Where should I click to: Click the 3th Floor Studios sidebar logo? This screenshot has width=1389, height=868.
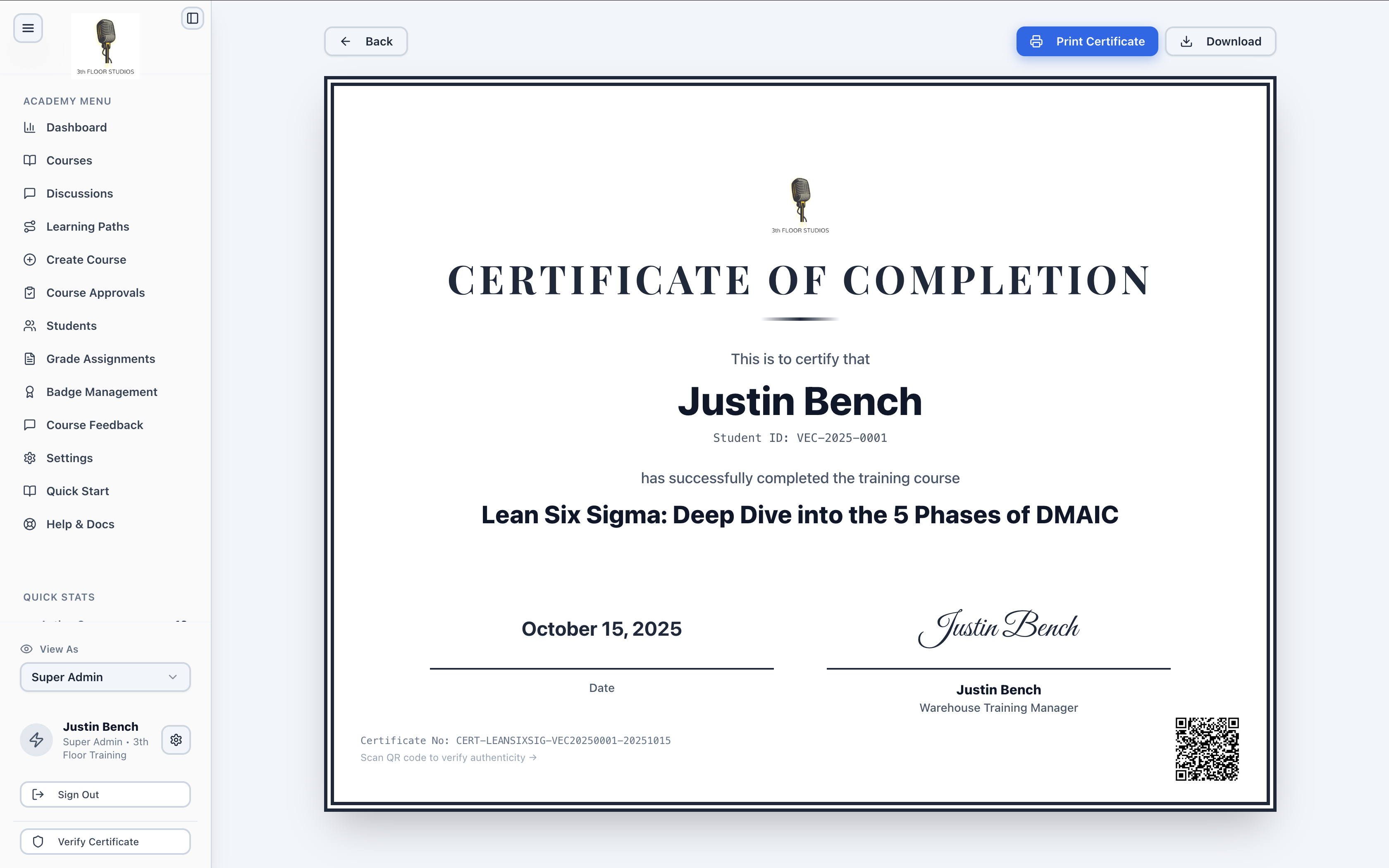[105, 45]
